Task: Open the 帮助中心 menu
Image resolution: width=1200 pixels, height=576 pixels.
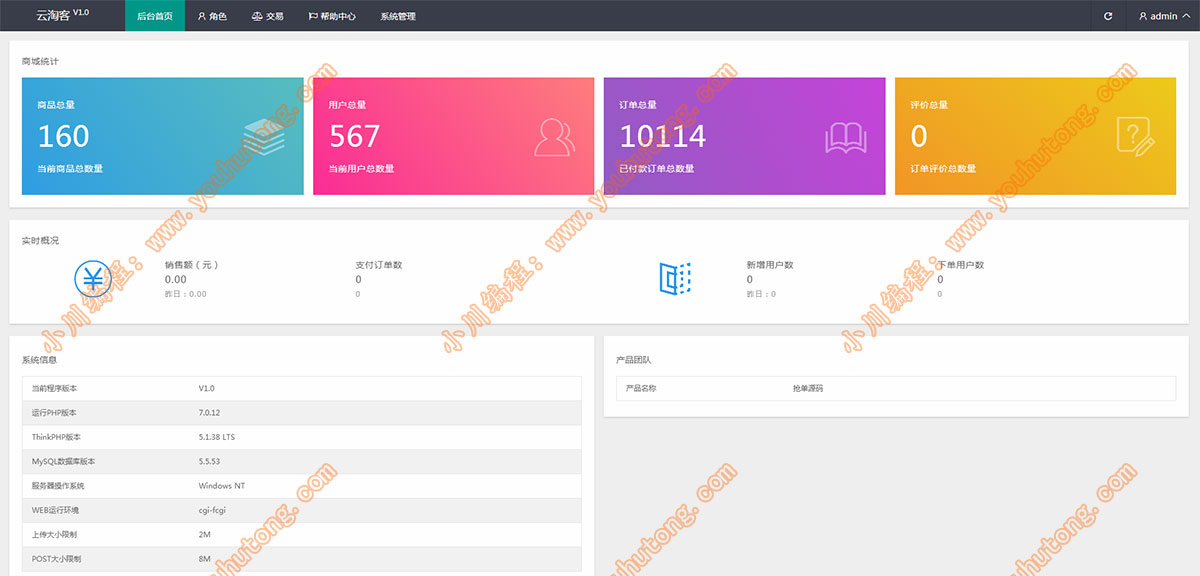Action: (x=332, y=16)
